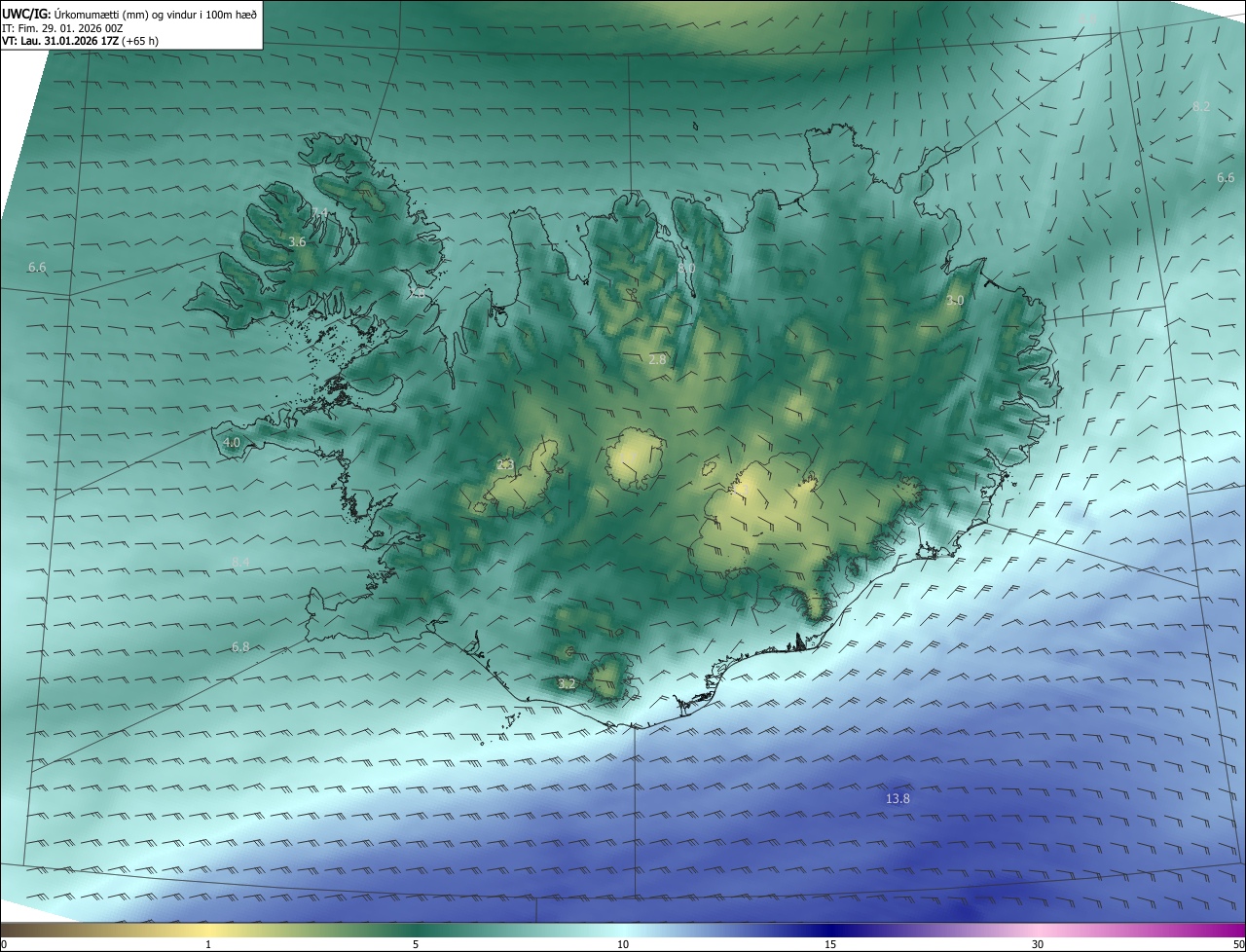
Task: Click the 3.0 value in East Iceland
Action: pyautogui.click(x=955, y=301)
